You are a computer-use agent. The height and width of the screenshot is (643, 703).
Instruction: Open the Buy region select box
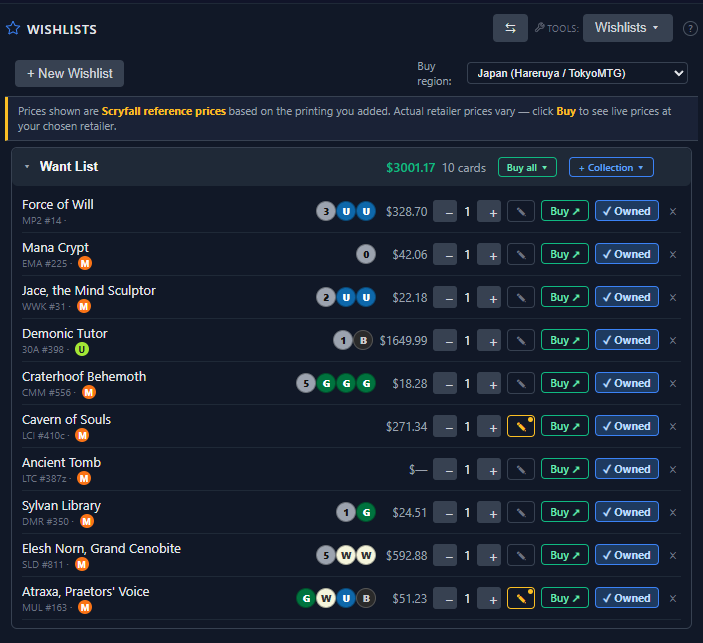(x=577, y=73)
